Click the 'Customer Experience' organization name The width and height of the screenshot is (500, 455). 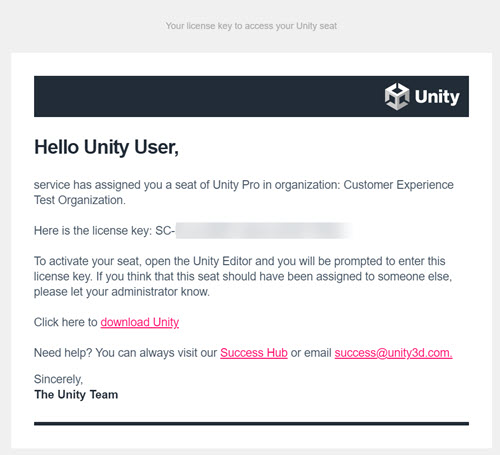pyautogui.click(x=398, y=185)
